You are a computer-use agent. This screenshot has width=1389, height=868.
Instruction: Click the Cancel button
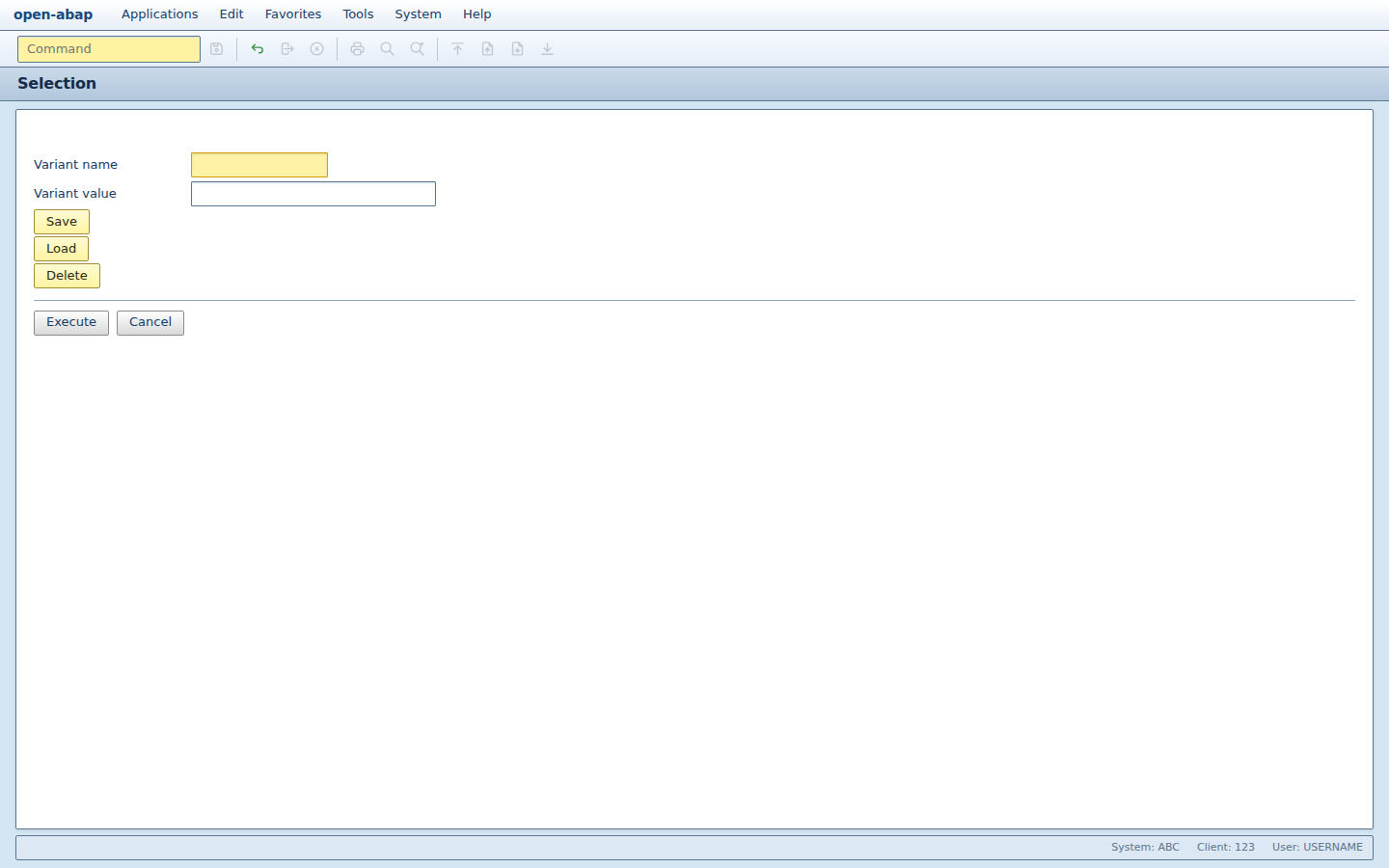(150, 323)
